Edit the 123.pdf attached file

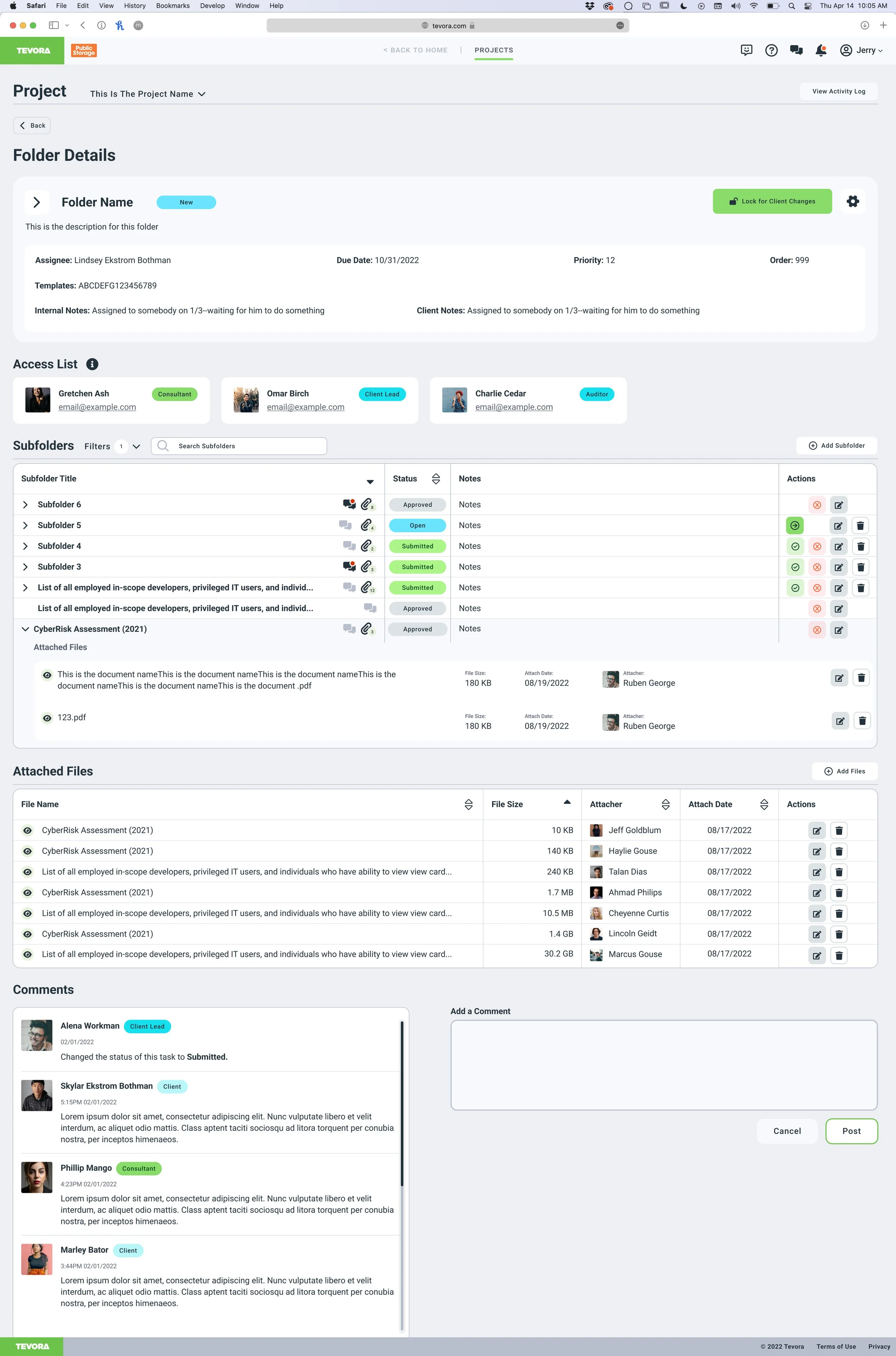(x=839, y=721)
